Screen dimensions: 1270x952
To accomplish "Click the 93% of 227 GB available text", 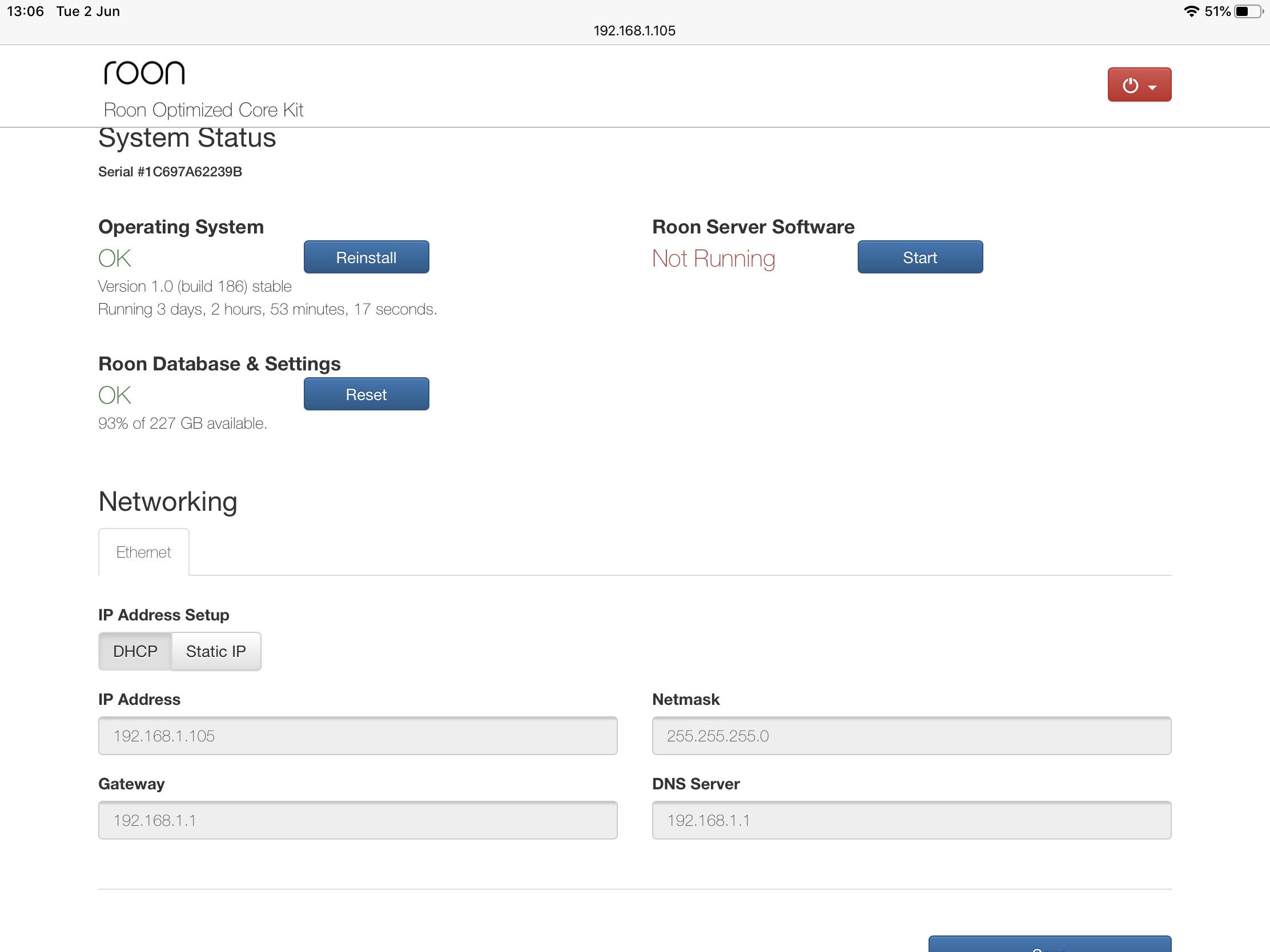I will [183, 423].
